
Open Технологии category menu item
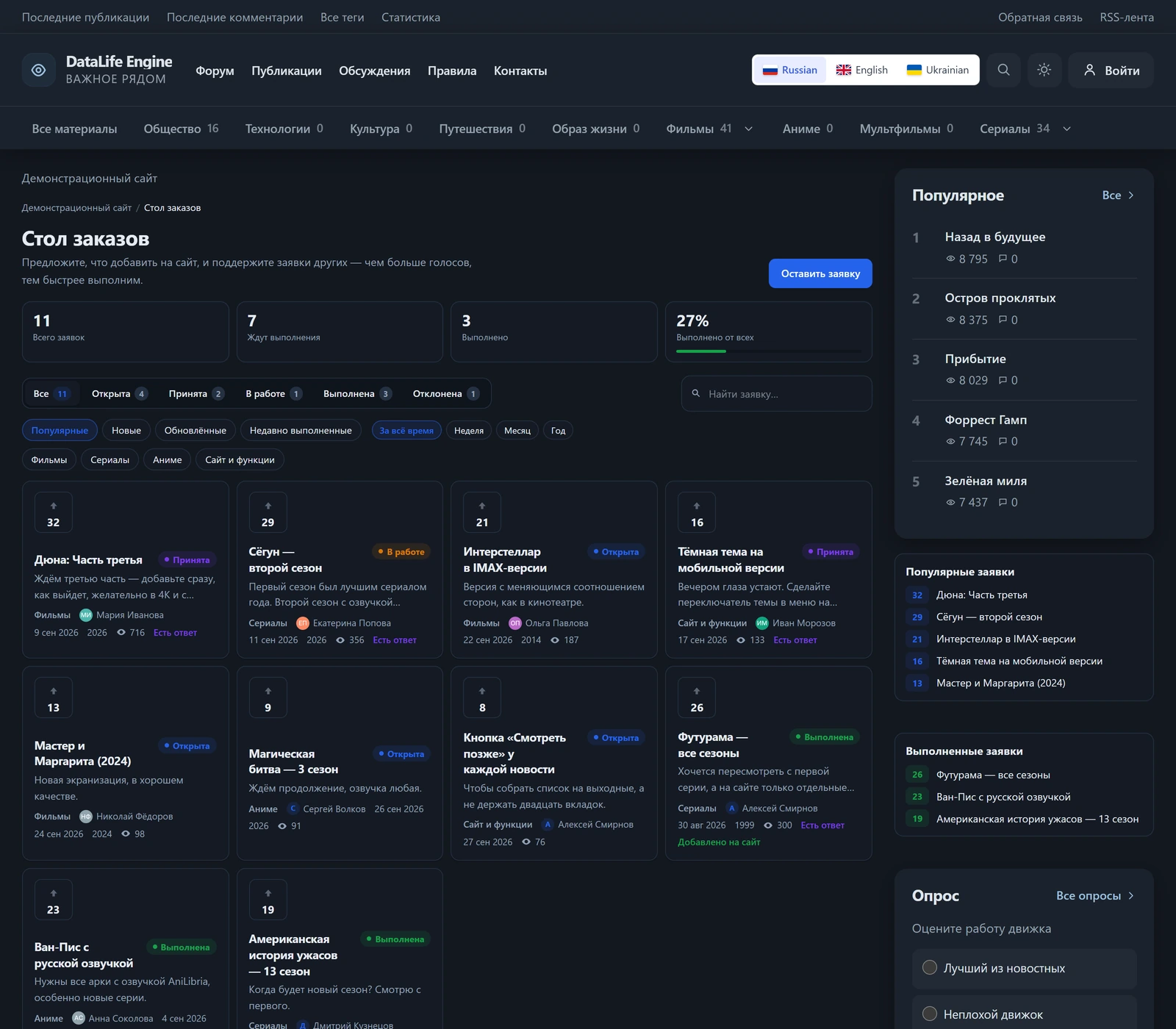[x=284, y=129]
